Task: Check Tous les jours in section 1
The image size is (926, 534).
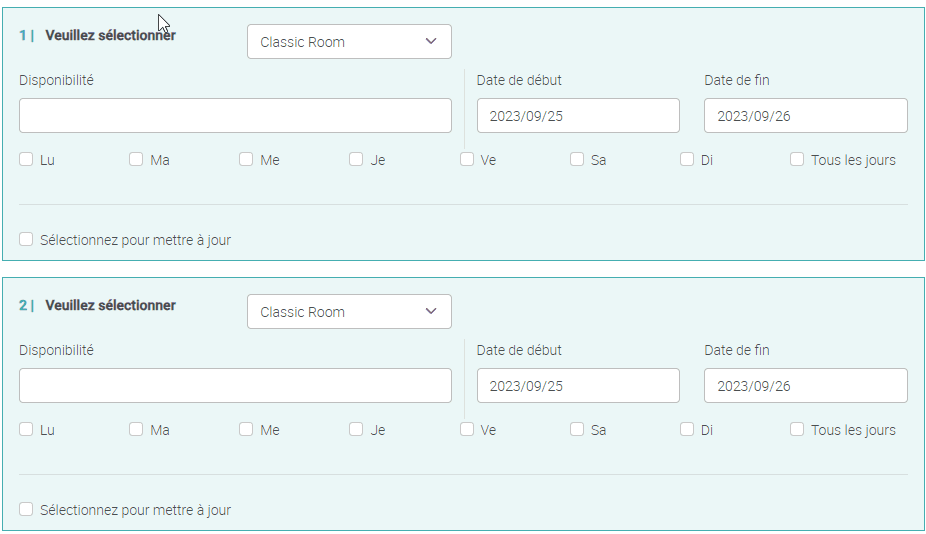Action: click(x=797, y=159)
